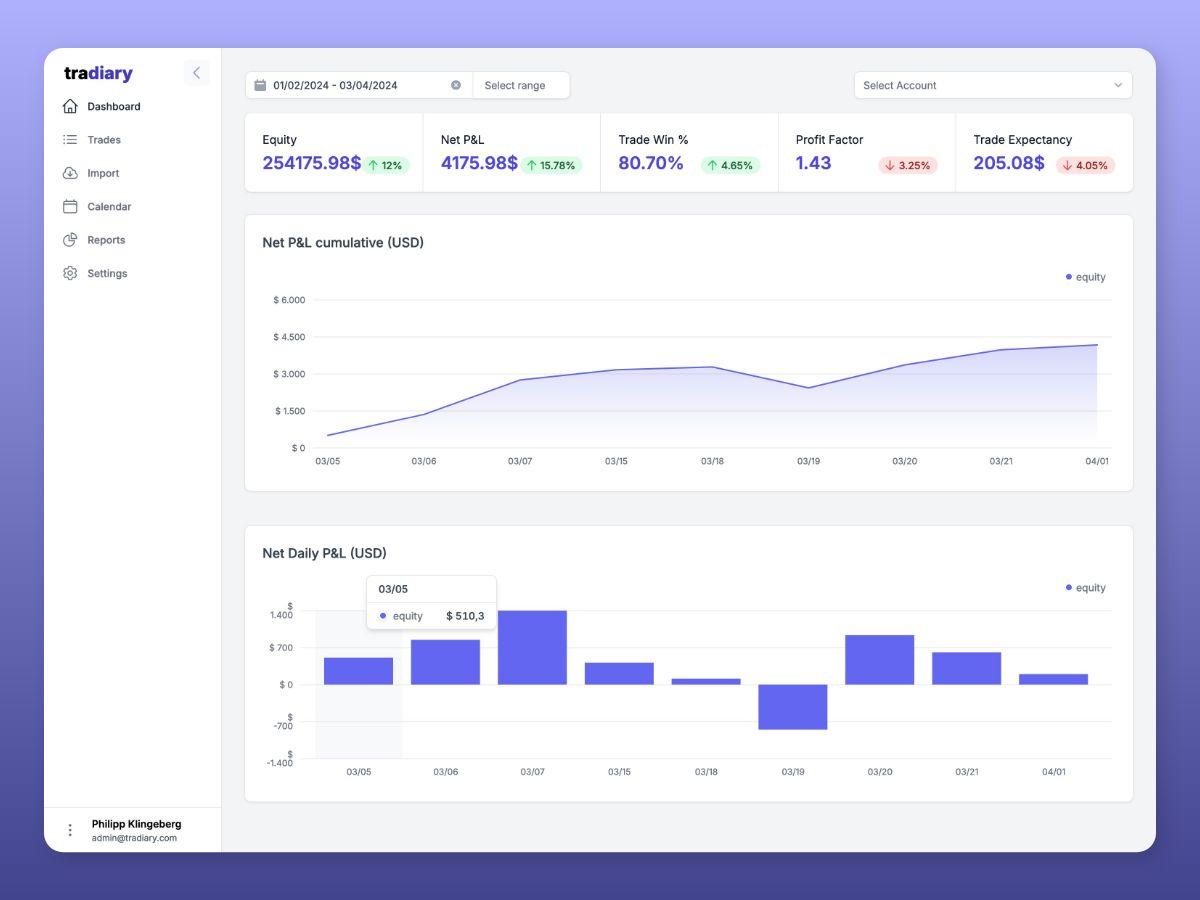Click the Profit Factor 1.43 value
The height and width of the screenshot is (900, 1200).
point(813,163)
